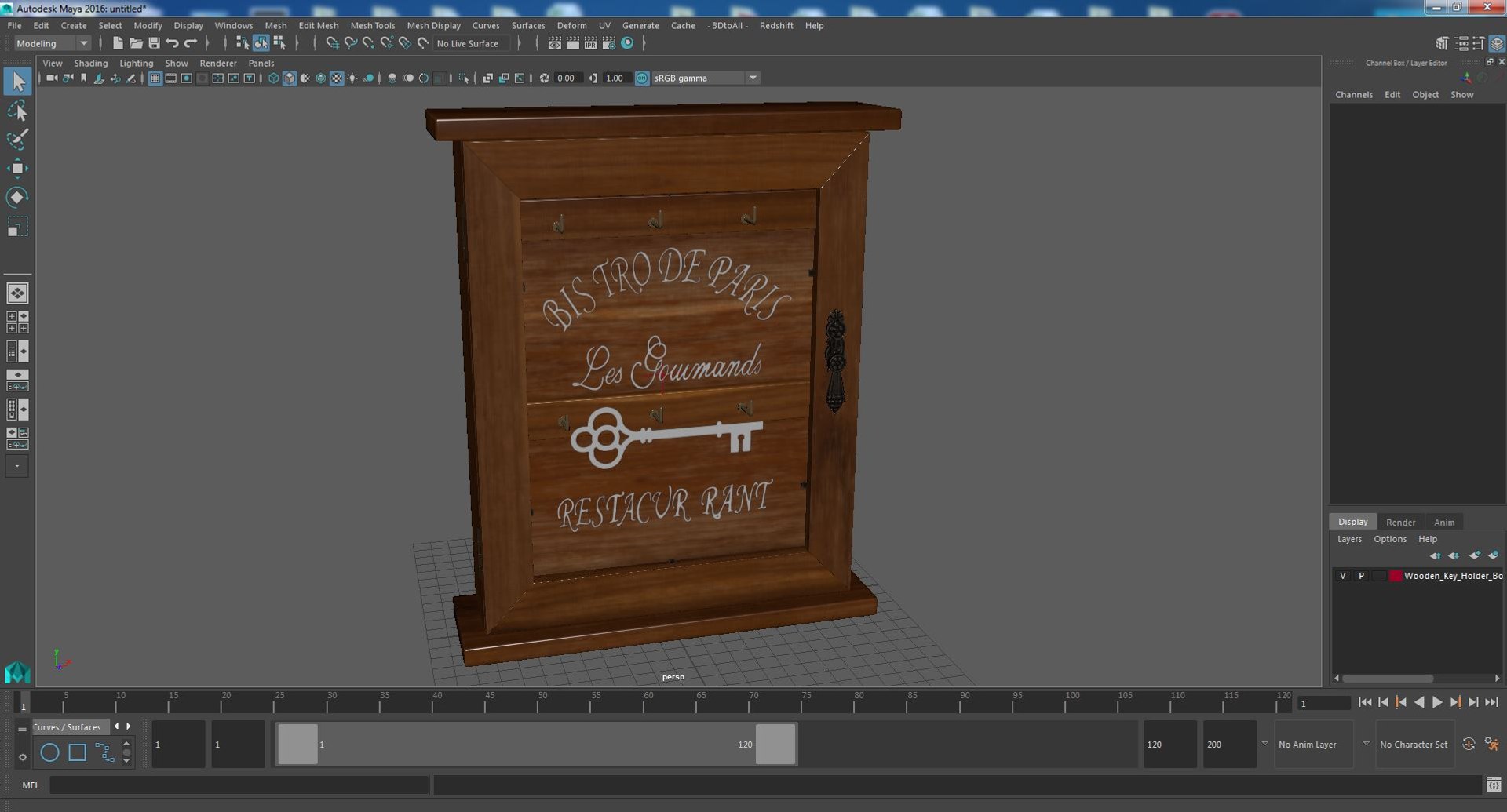The height and width of the screenshot is (812, 1507).
Task: Toggle playback P of Wooden_Key_Holder layer
Action: pos(1362,576)
